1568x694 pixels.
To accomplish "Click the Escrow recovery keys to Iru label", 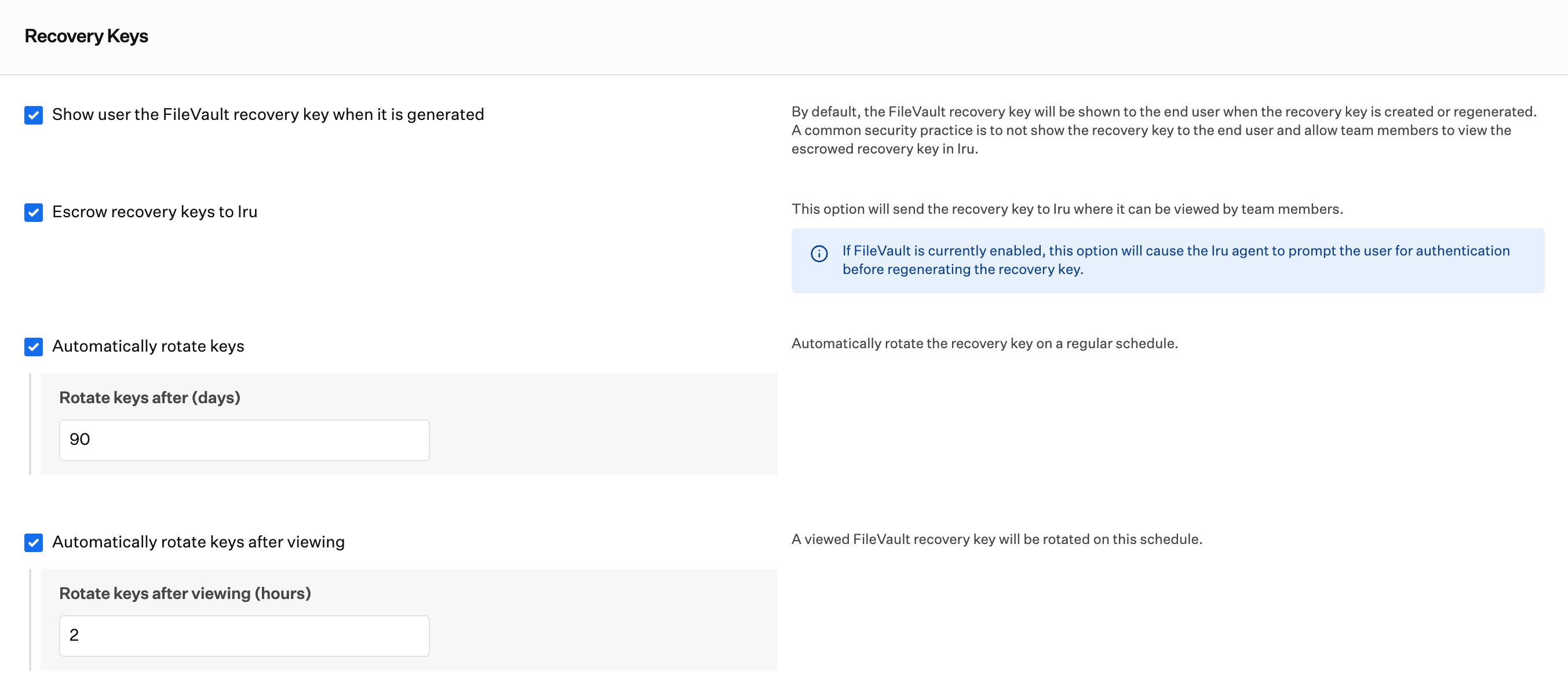I will 155,212.
